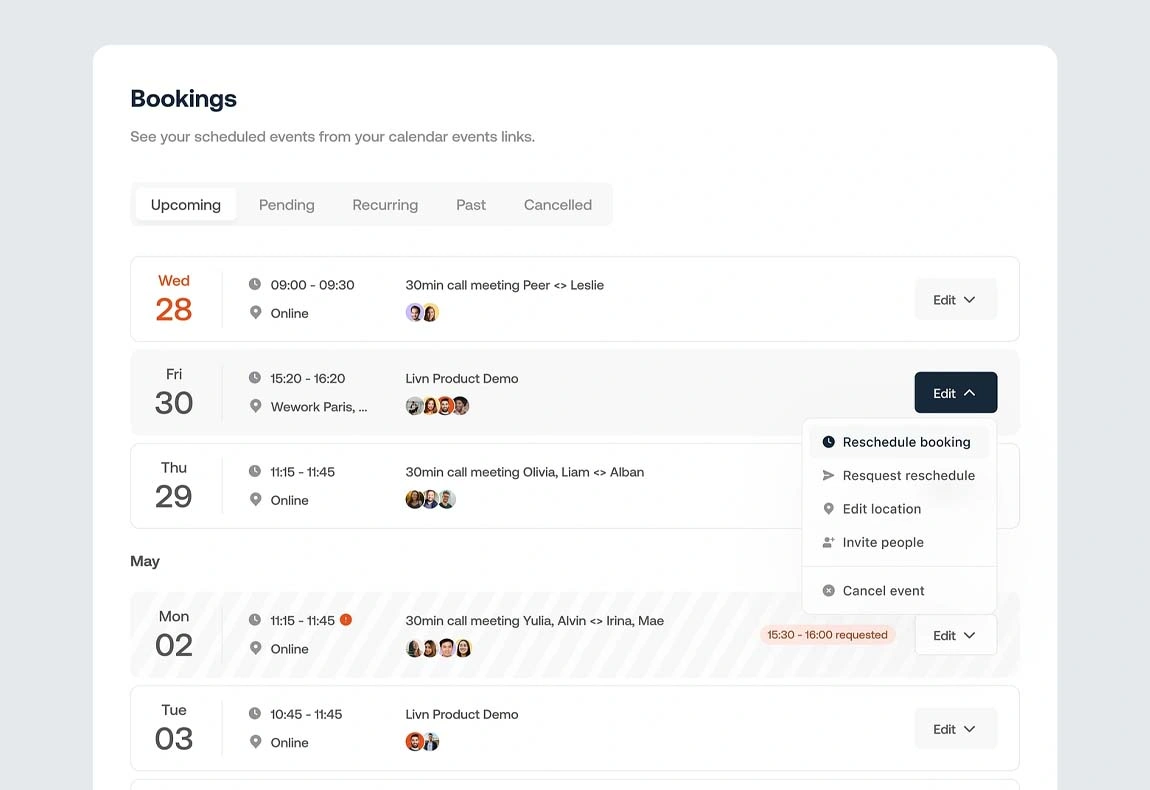Click the clock icon for Reschedule booking

click(828, 441)
